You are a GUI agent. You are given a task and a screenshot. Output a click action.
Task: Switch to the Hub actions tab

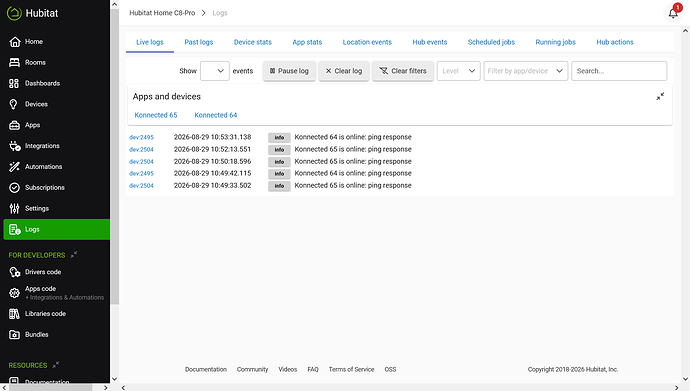[x=615, y=42]
